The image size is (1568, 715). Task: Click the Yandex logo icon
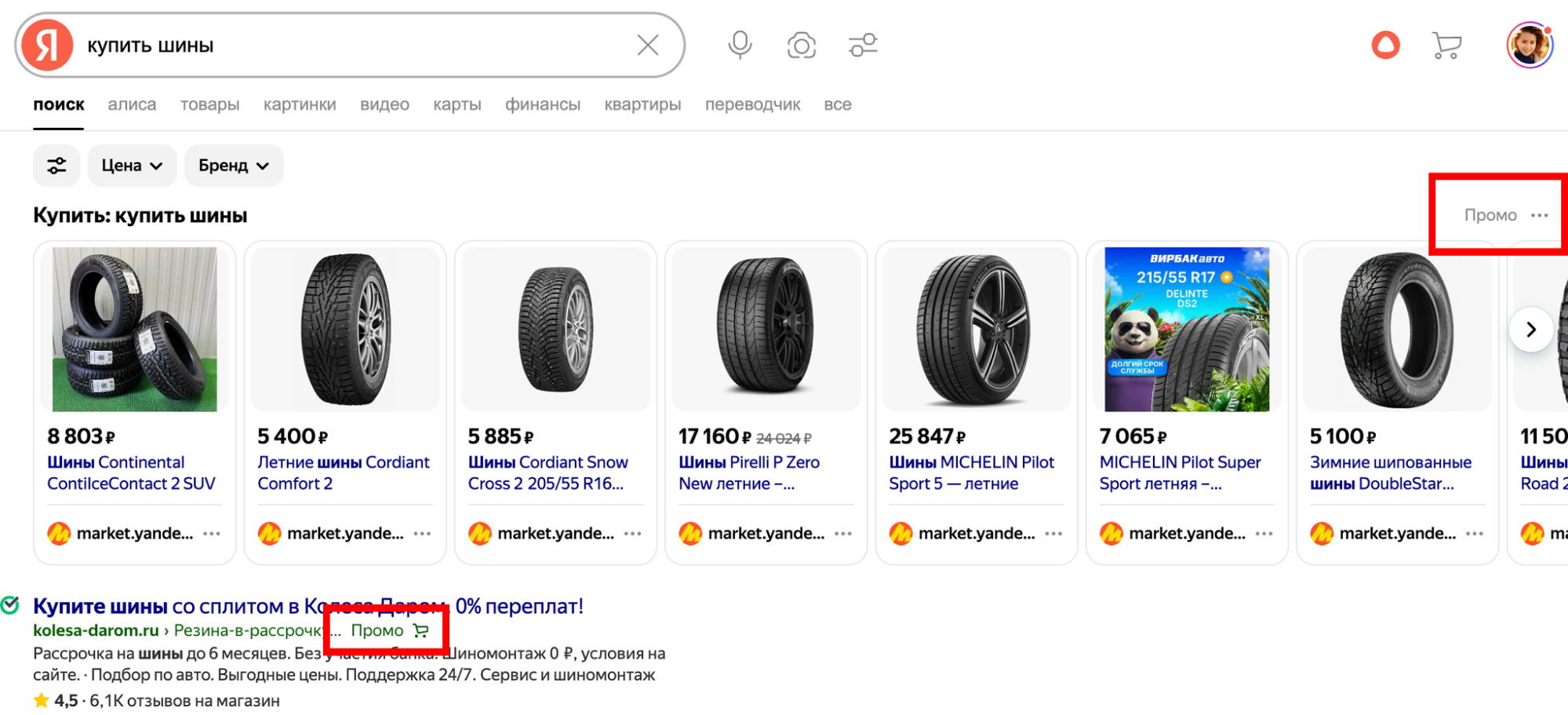(x=47, y=45)
